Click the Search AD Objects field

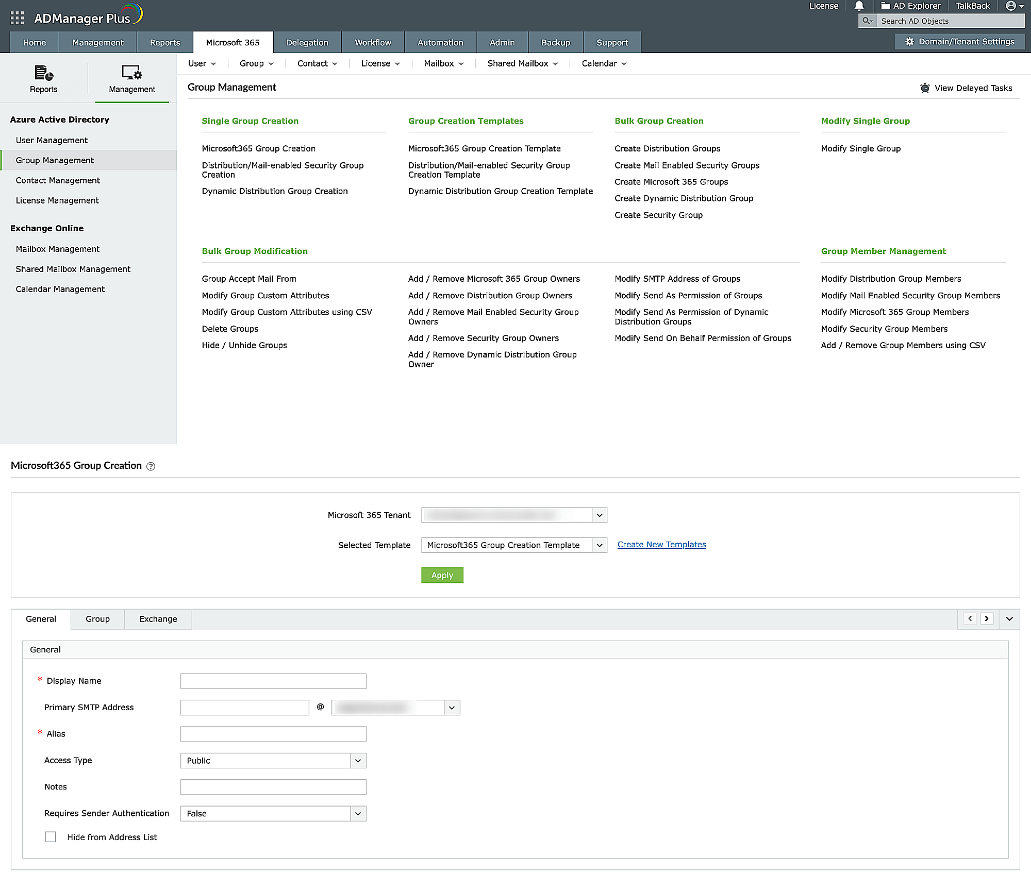click(x=950, y=21)
